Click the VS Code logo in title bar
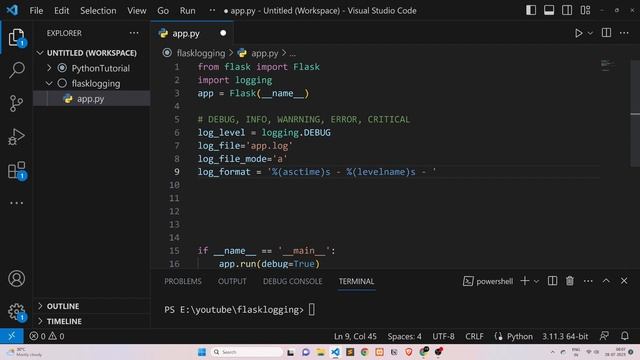This screenshot has height=360, width=640. tap(12, 10)
